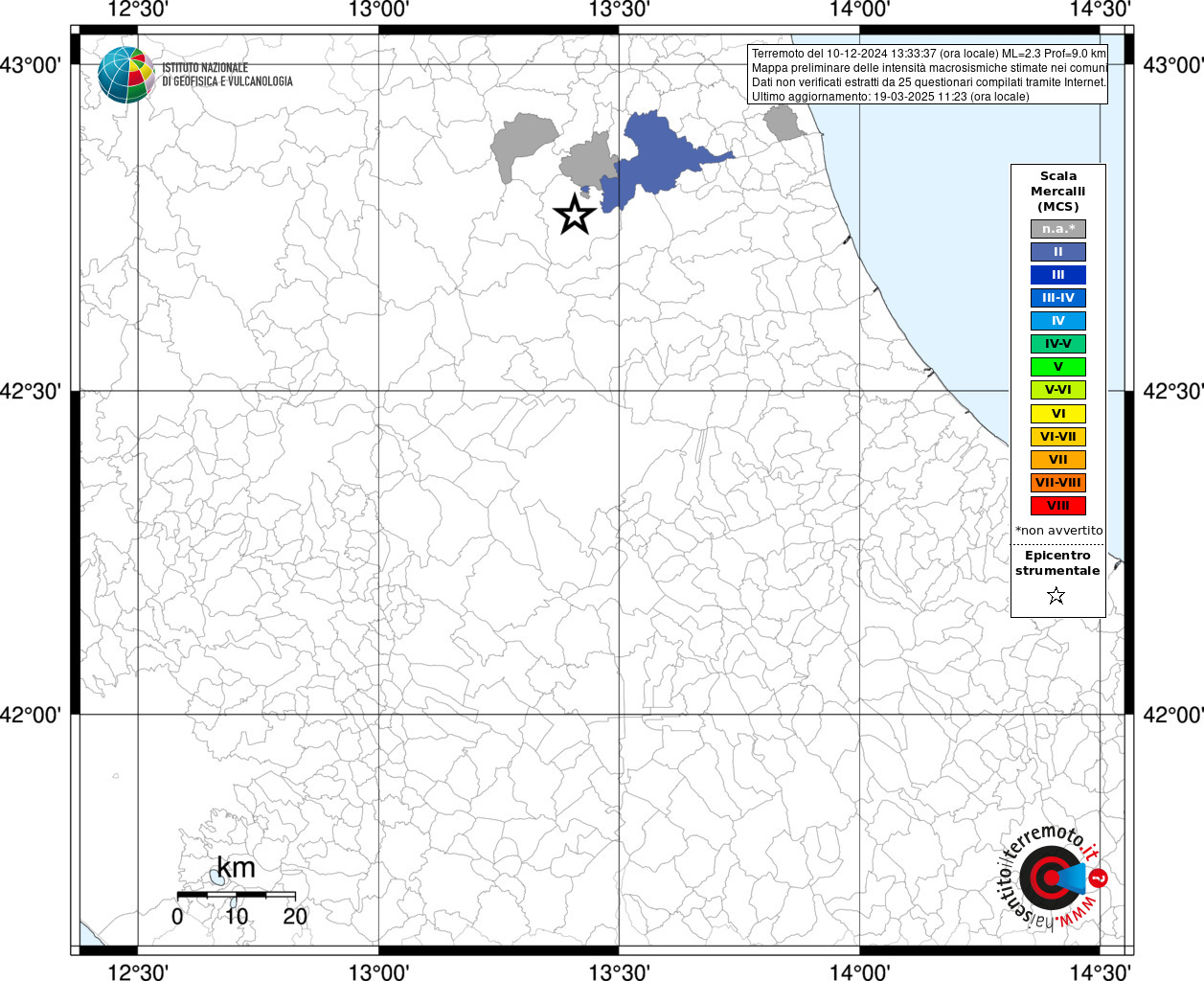This screenshot has width=1204, height=981.
Task: Click the scale bar showing 0 10 20
Action: pyautogui.click(x=237, y=906)
